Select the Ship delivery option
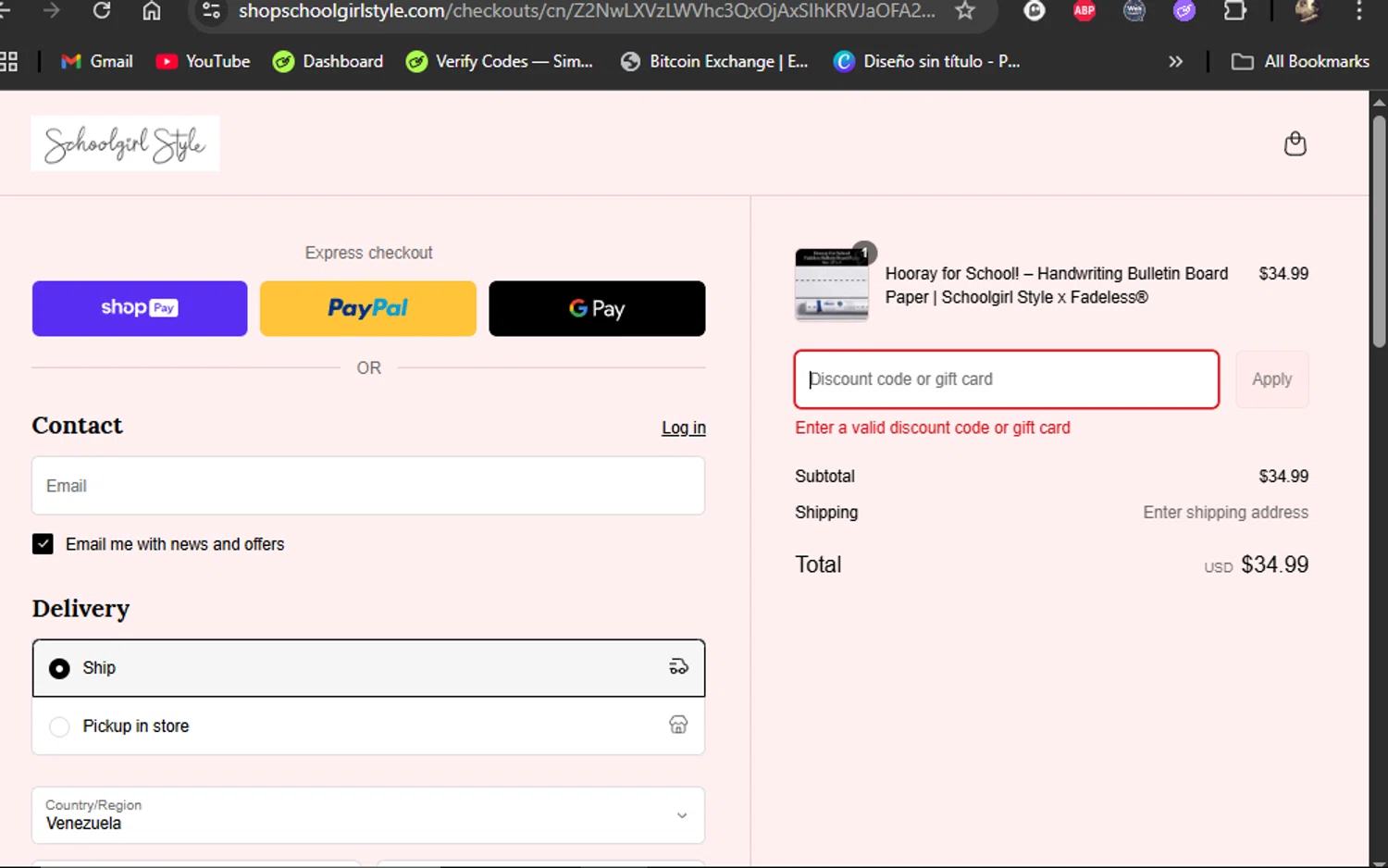1388x868 pixels. tap(368, 668)
